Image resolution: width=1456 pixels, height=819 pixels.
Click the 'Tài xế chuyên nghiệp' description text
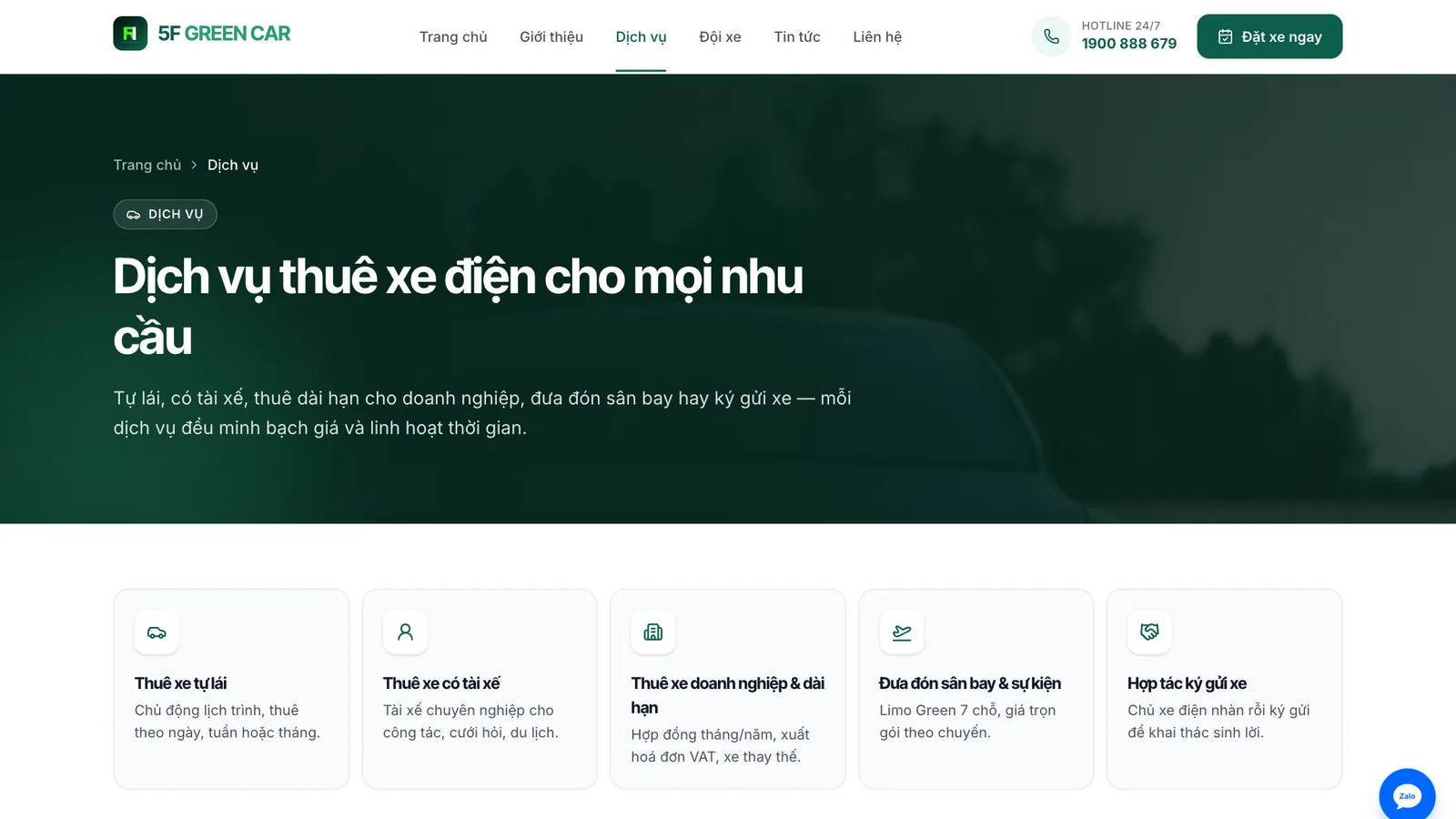point(470,722)
